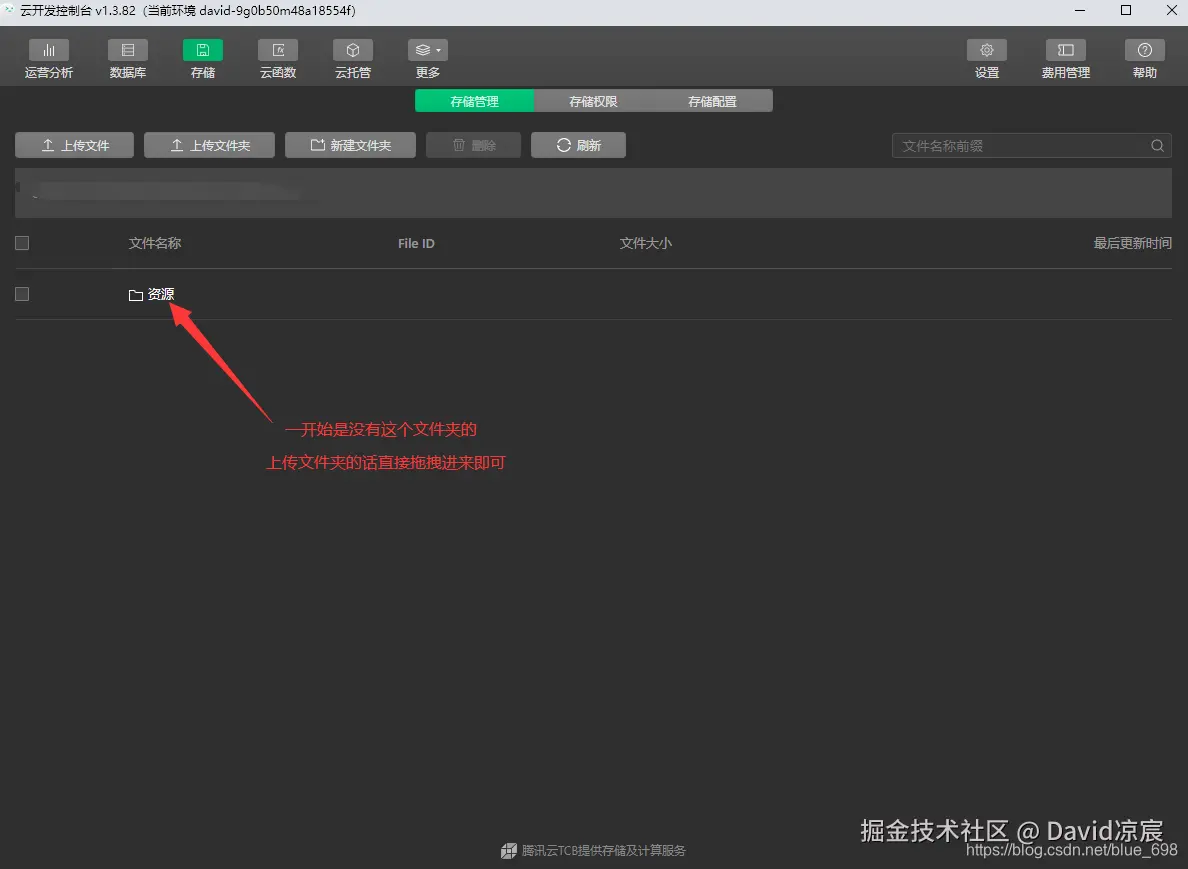Image resolution: width=1188 pixels, height=869 pixels.
Task: Switch to 云托管 via its icon
Action: point(352,57)
